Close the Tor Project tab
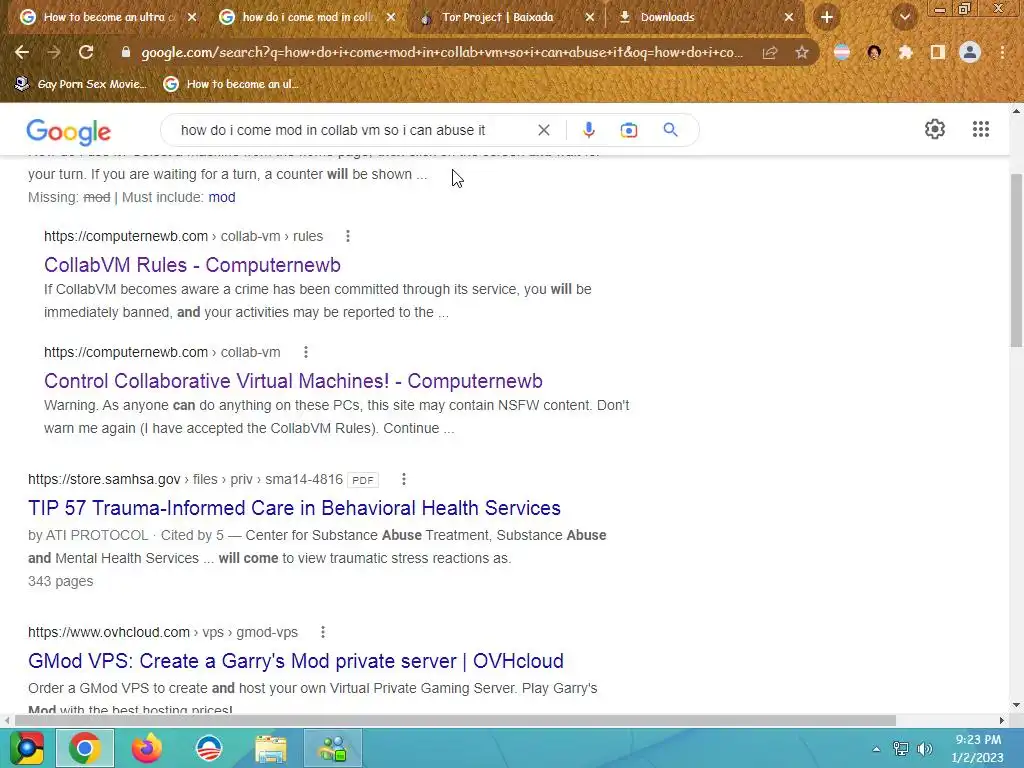1024x768 pixels. (x=589, y=17)
